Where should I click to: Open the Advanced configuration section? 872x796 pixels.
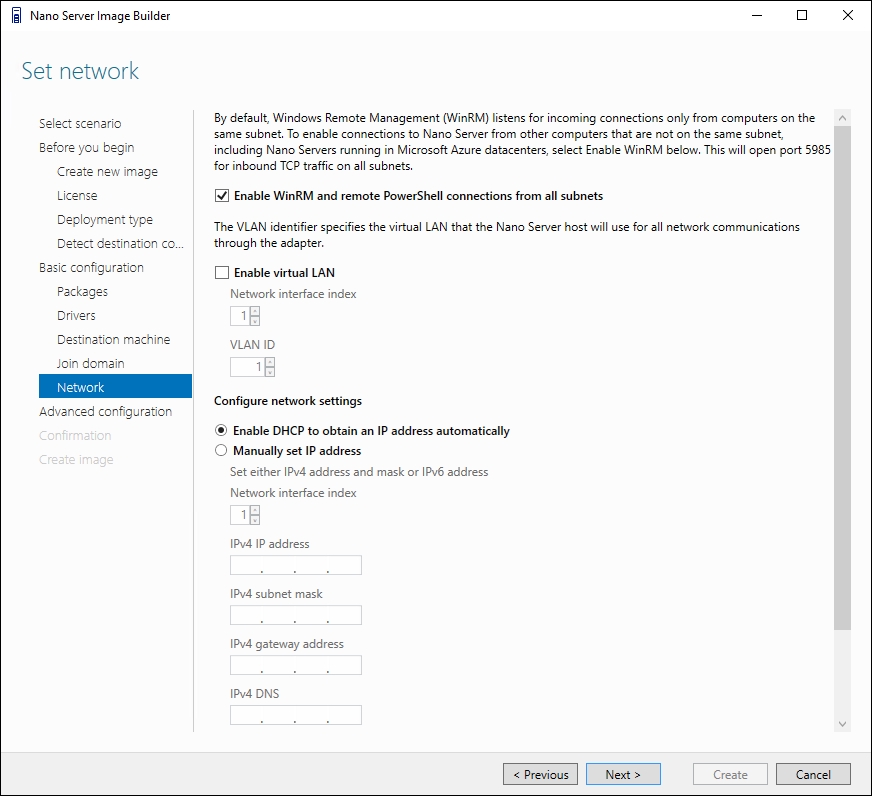click(x=106, y=412)
